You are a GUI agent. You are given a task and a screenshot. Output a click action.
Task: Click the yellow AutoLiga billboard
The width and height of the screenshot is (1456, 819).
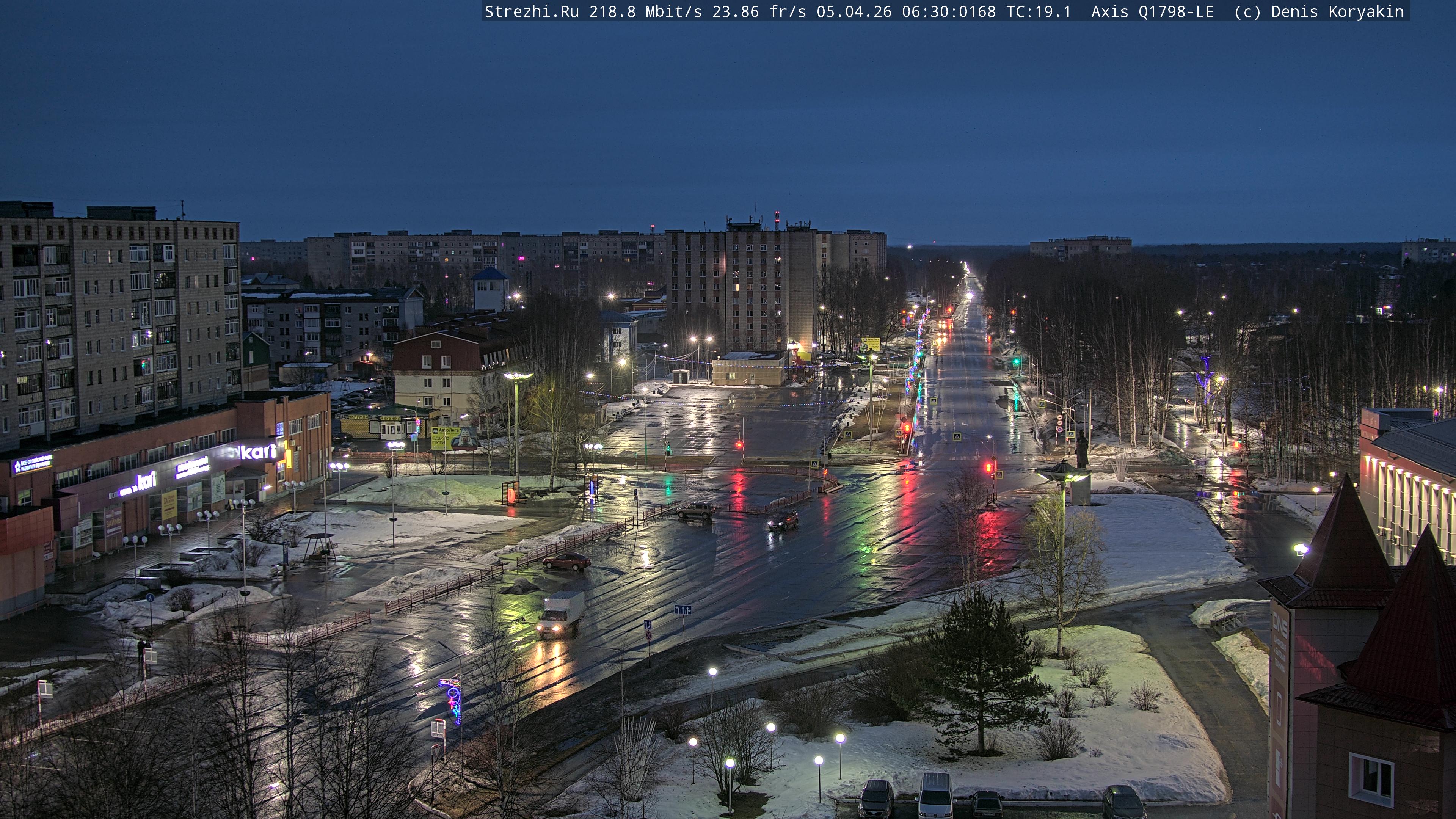pos(445,438)
